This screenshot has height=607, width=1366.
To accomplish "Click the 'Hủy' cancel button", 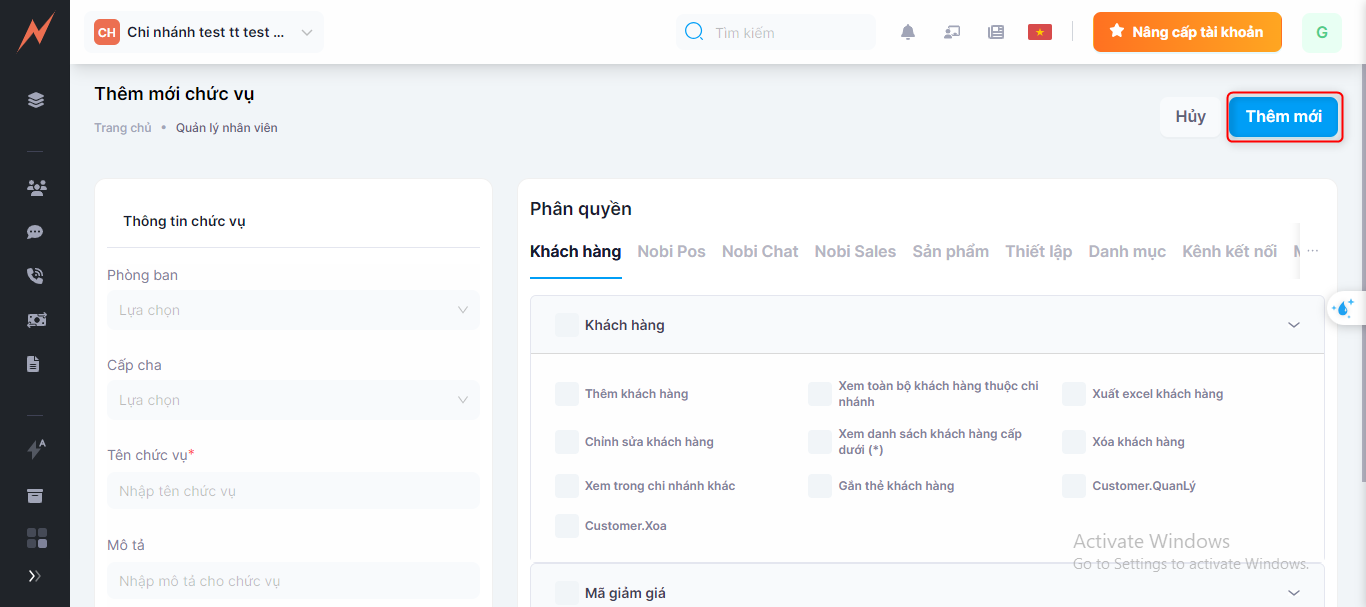I will click(1190, 117).
